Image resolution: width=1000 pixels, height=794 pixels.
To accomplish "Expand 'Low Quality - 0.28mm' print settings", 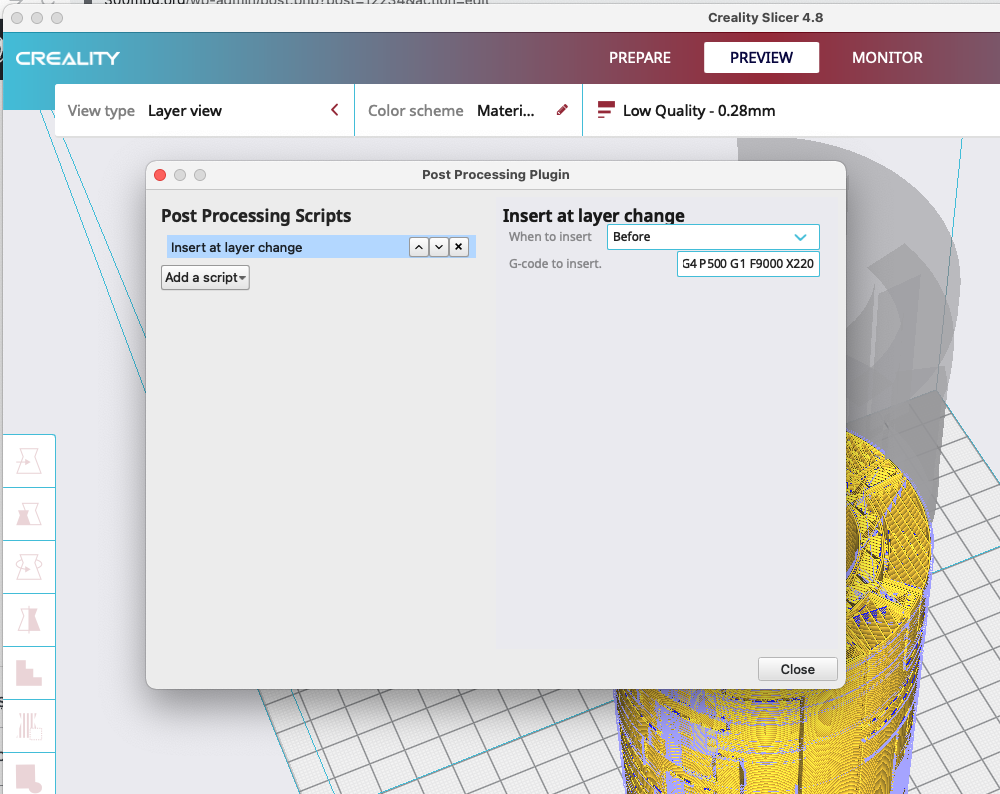I will click(x=791, y=110).
